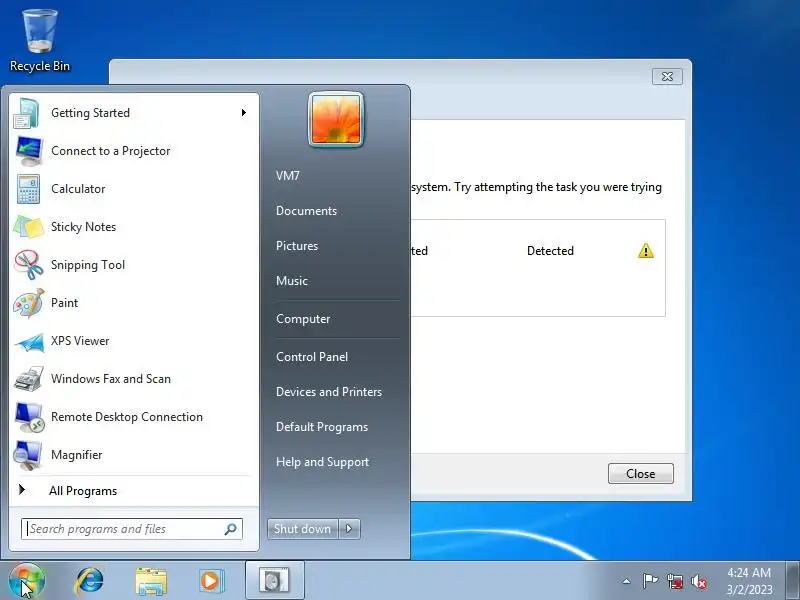The width and height of the screenshot is (800, 600).
Task: Open Default Programs
Action: click(321, 427)
